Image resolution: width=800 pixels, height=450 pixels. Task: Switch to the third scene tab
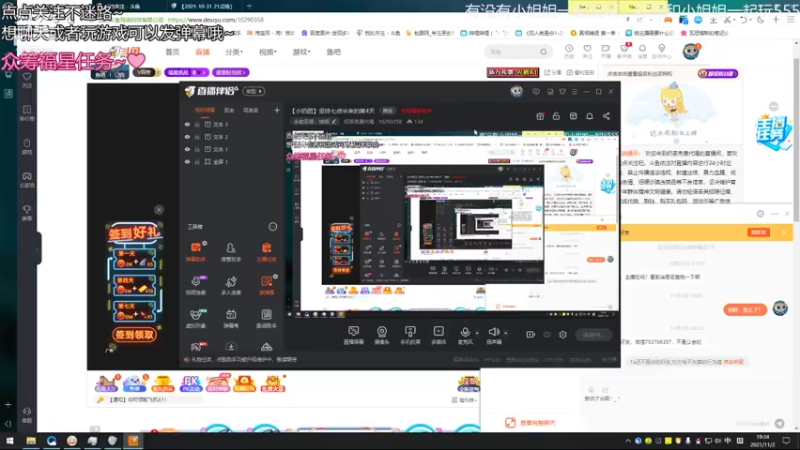[250, 110]
